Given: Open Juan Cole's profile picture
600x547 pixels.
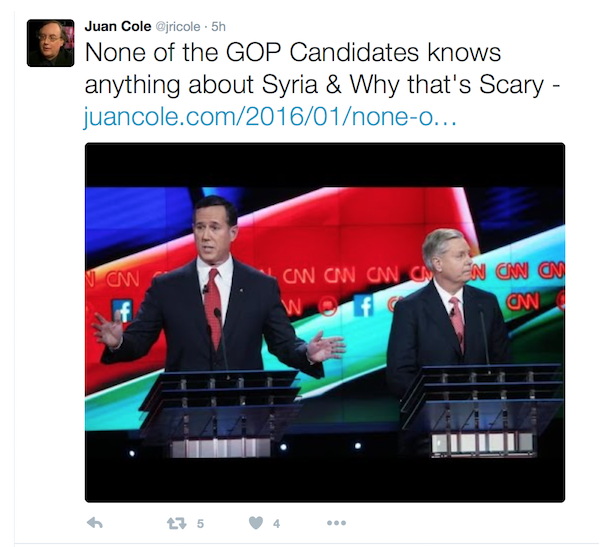Looking at the screenshot, I should coord(51,43).
